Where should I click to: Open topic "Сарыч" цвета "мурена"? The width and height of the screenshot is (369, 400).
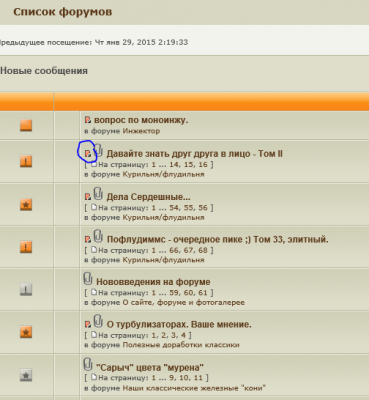point(150,368)
